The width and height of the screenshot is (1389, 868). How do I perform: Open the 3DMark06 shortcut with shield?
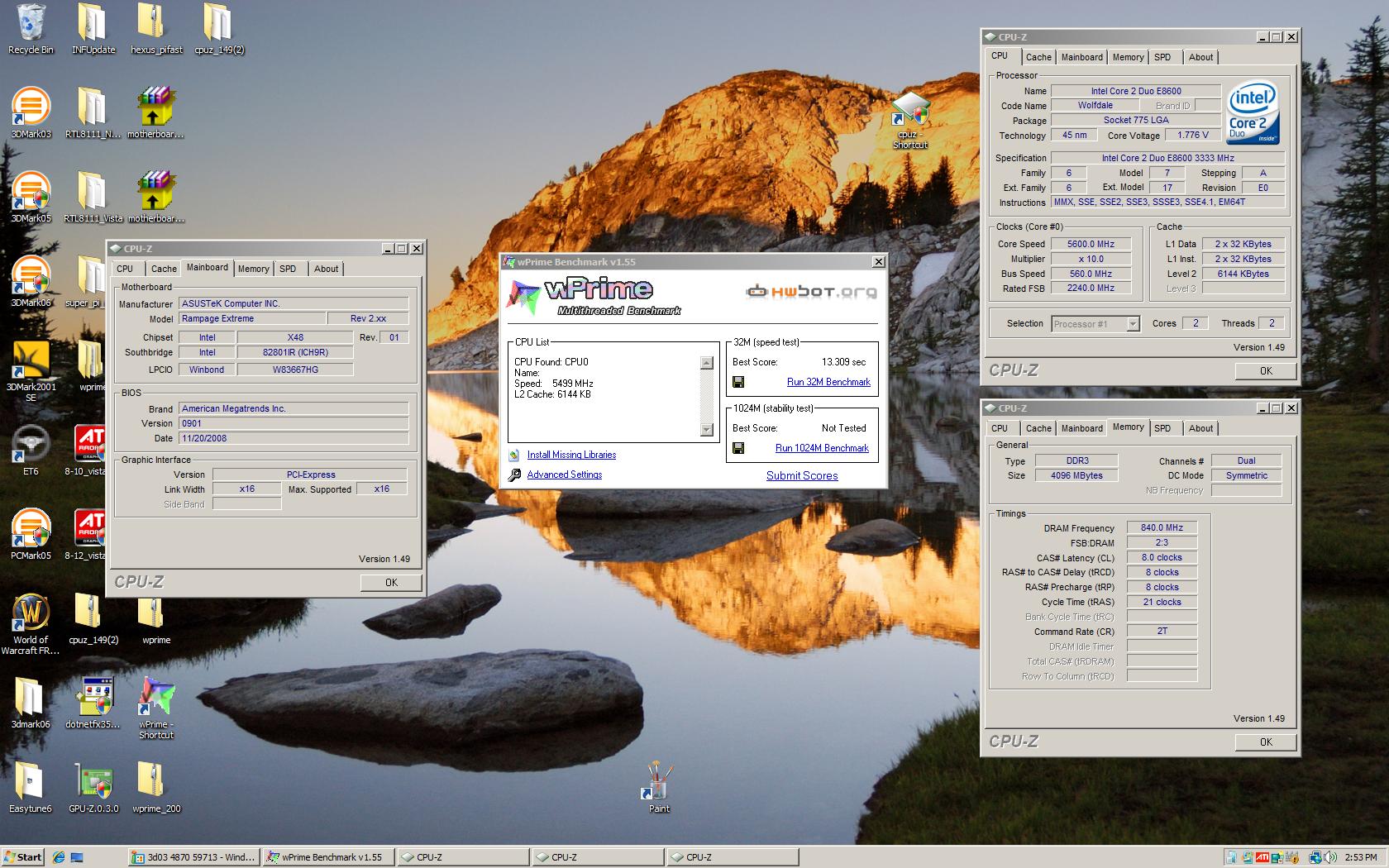31,282
